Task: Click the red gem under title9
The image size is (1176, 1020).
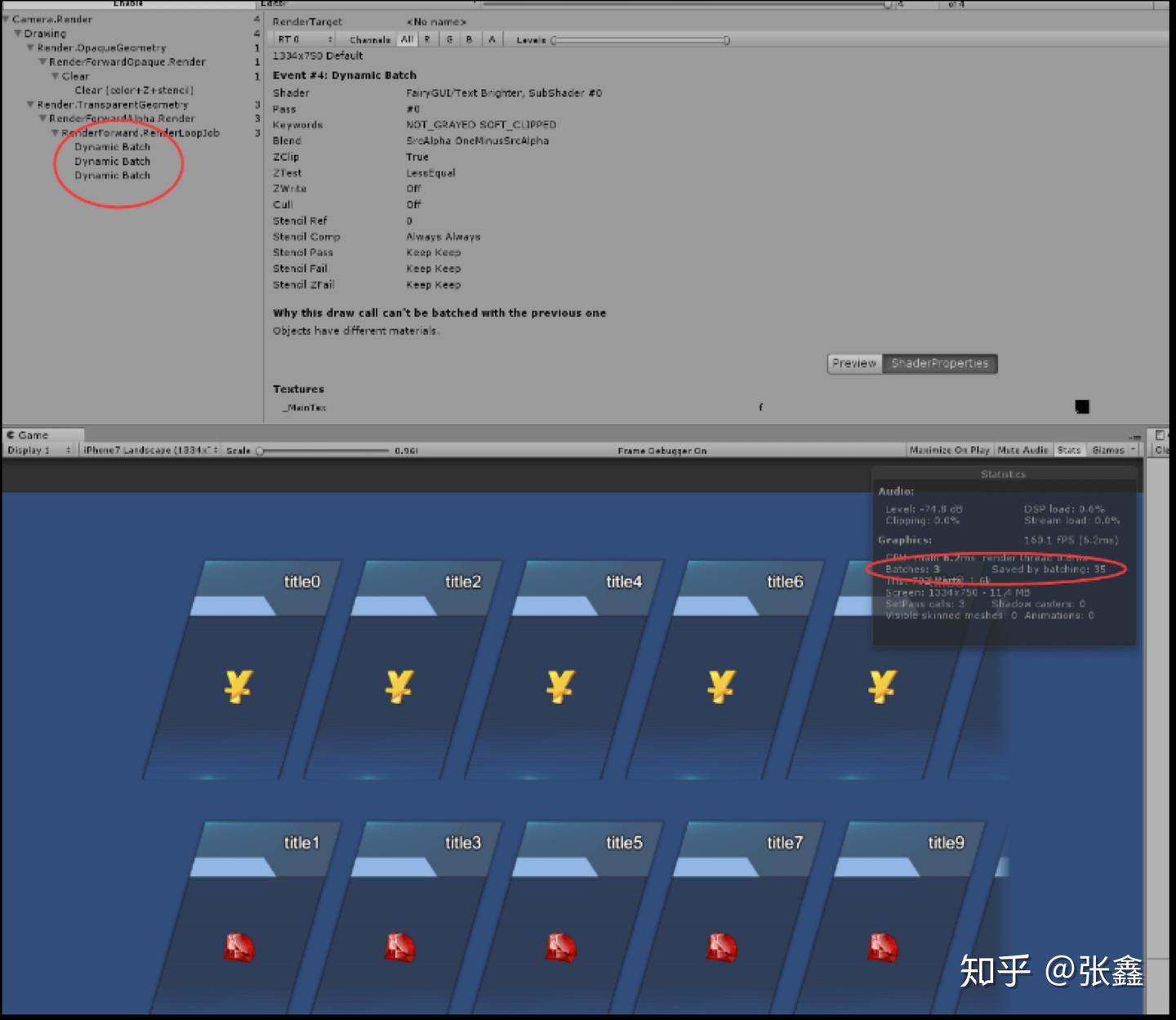Action: [x=883, y=947]
